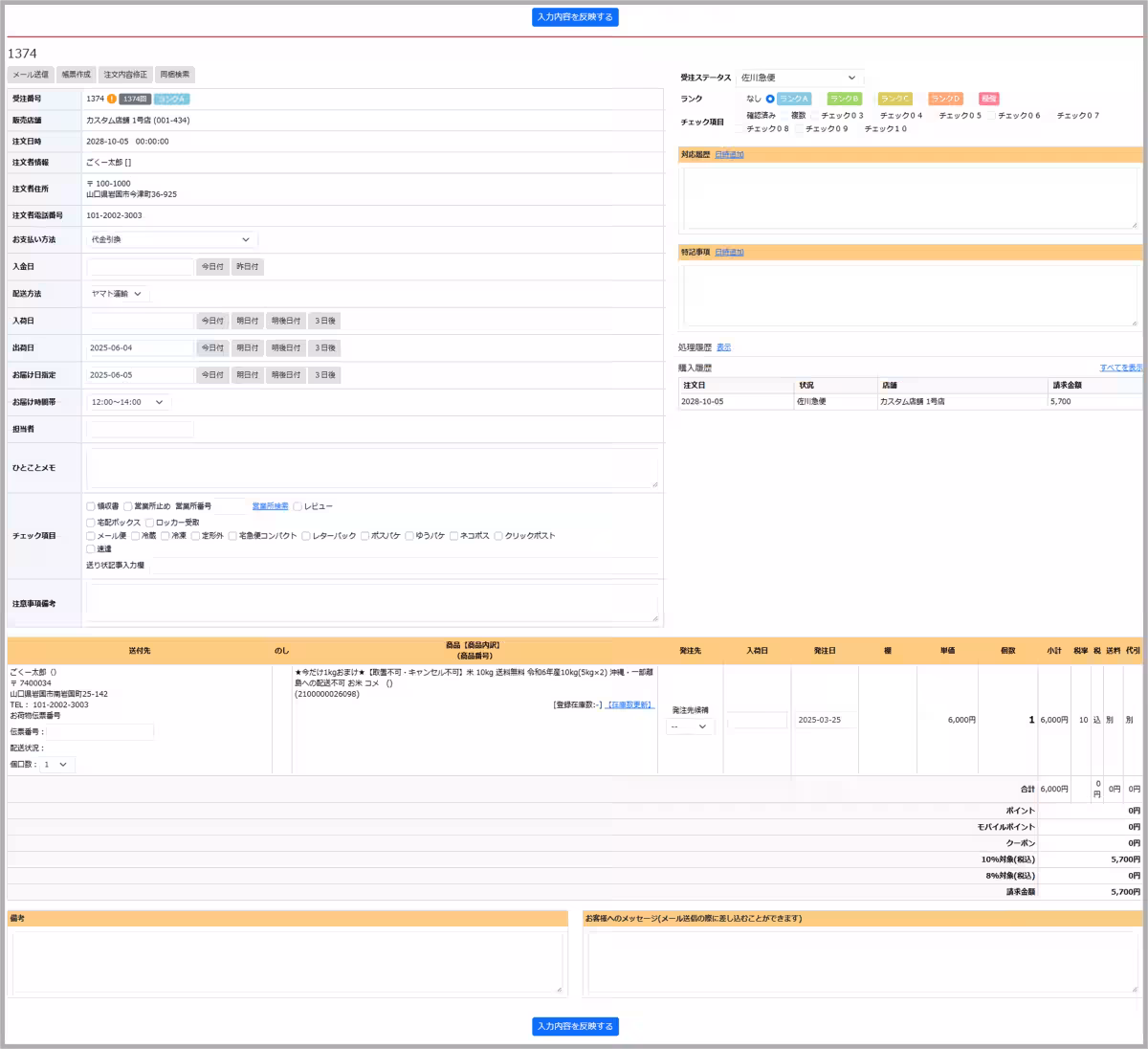Expand the 受注ステータス dropdown showing 佐川急便

(799, 78)
